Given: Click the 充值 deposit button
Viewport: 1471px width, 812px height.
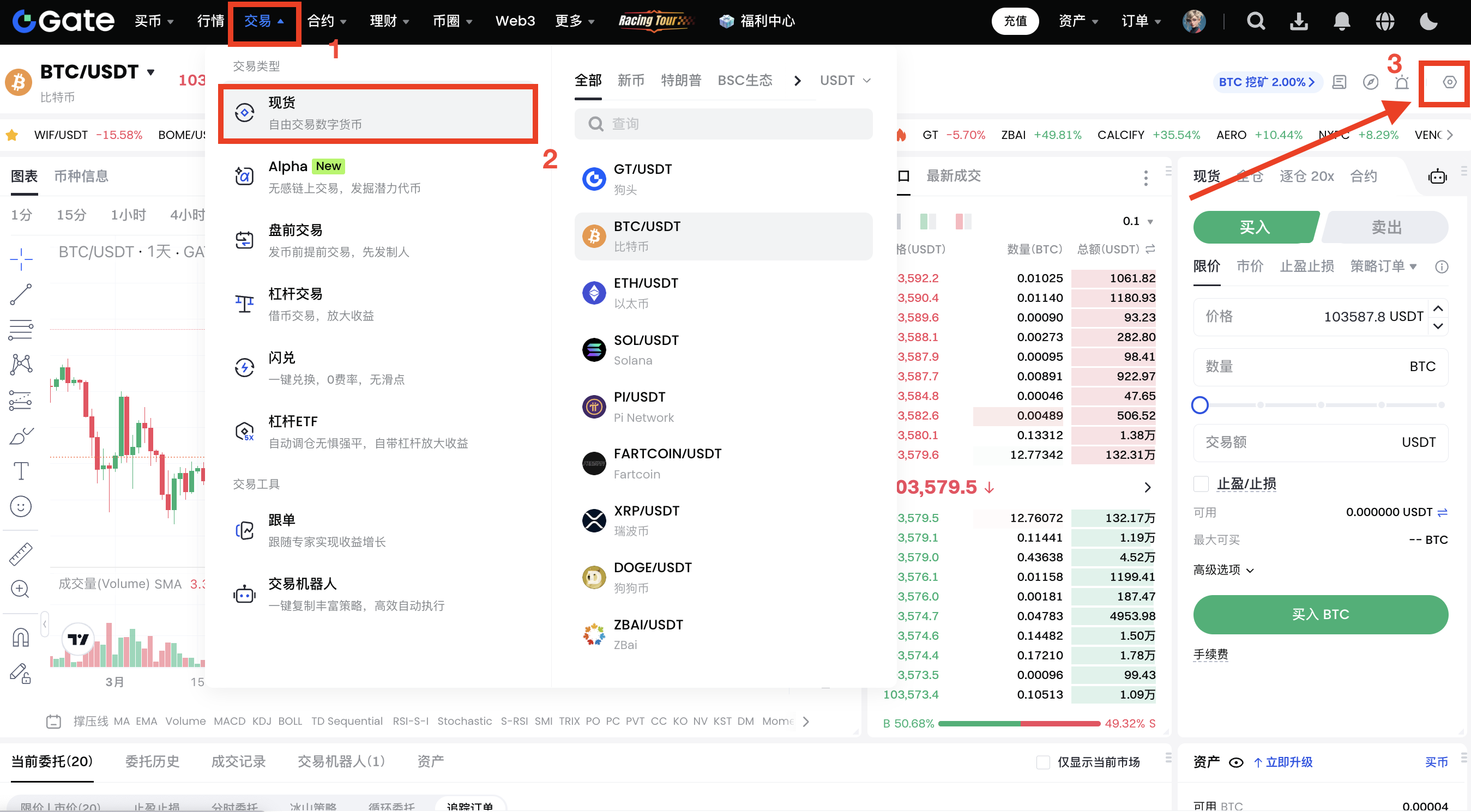Looking at the screenshot, I should click(1015, 21).
